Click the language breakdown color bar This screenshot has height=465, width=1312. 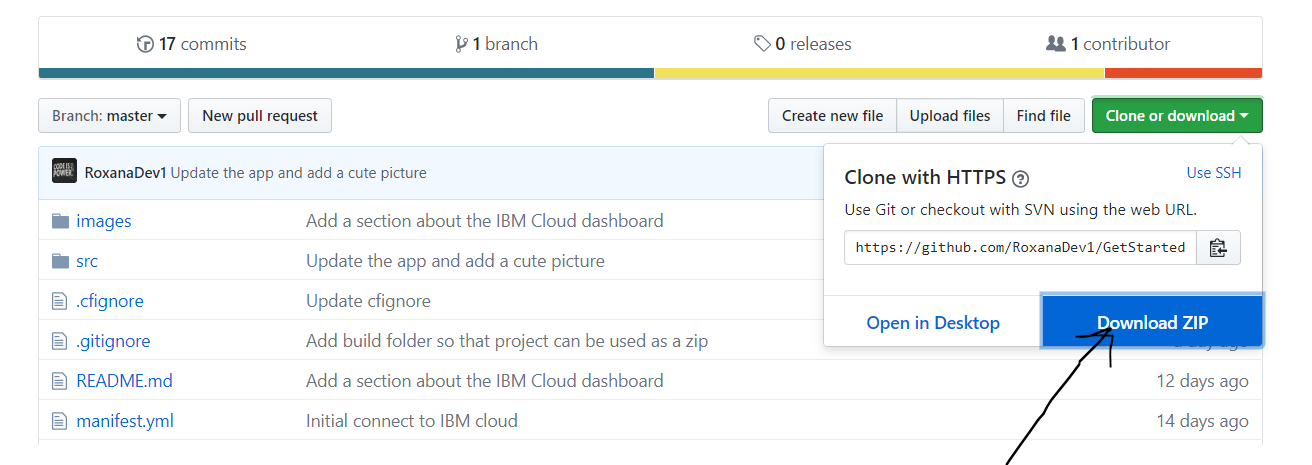click(x=650, y=73)
